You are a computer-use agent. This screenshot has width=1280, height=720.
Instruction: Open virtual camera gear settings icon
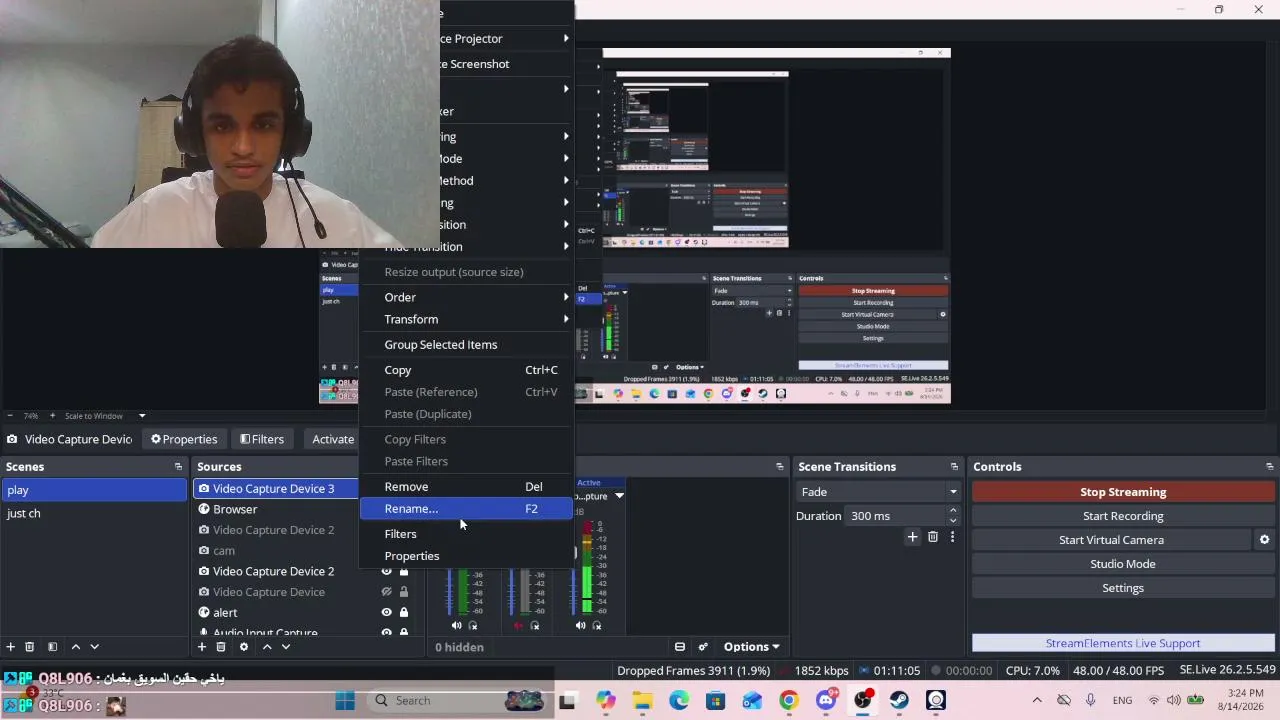point(1264,540)
